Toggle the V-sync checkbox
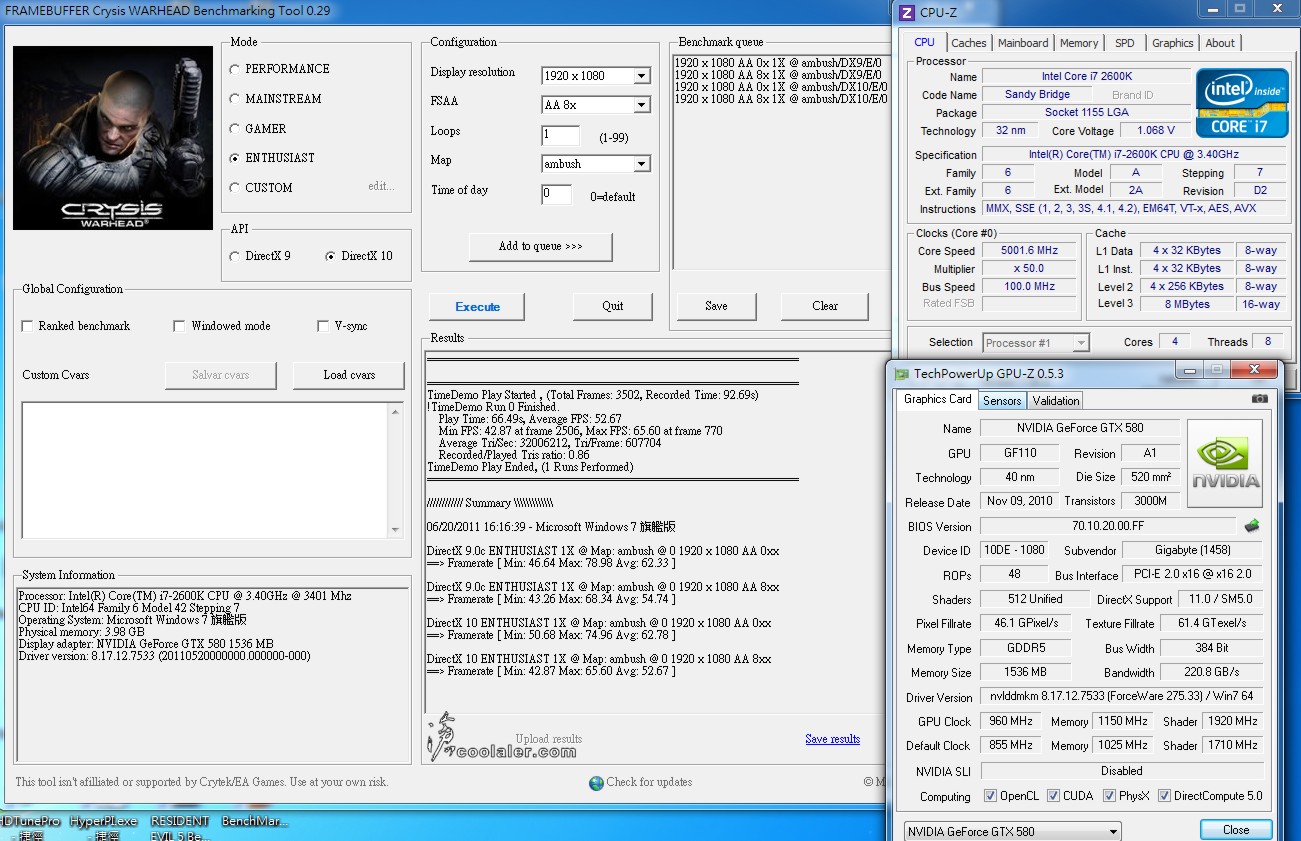Screen dimensions: 1301x841 point(323,326)
